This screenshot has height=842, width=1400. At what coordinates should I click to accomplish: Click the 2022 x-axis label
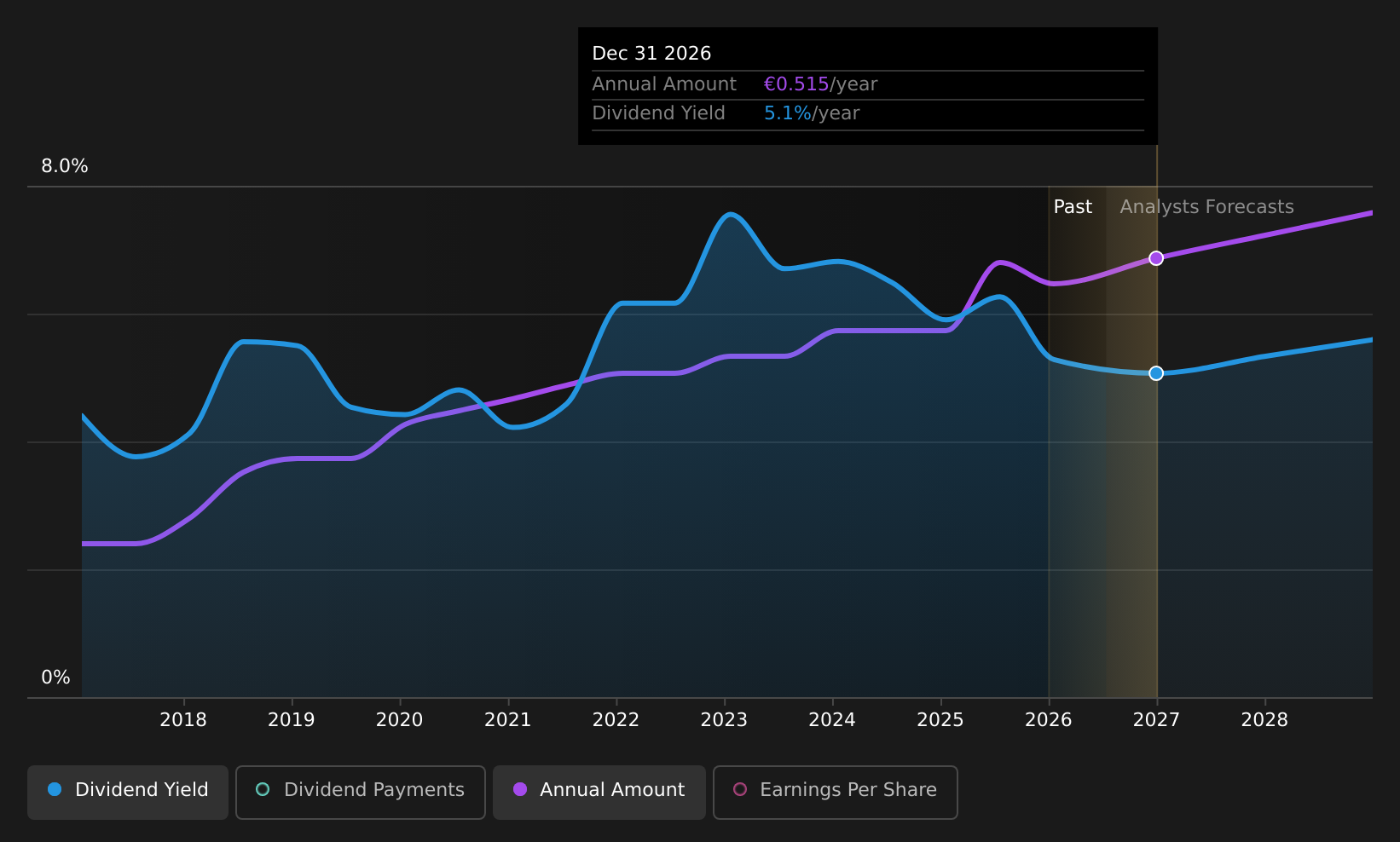coord(616,720)
